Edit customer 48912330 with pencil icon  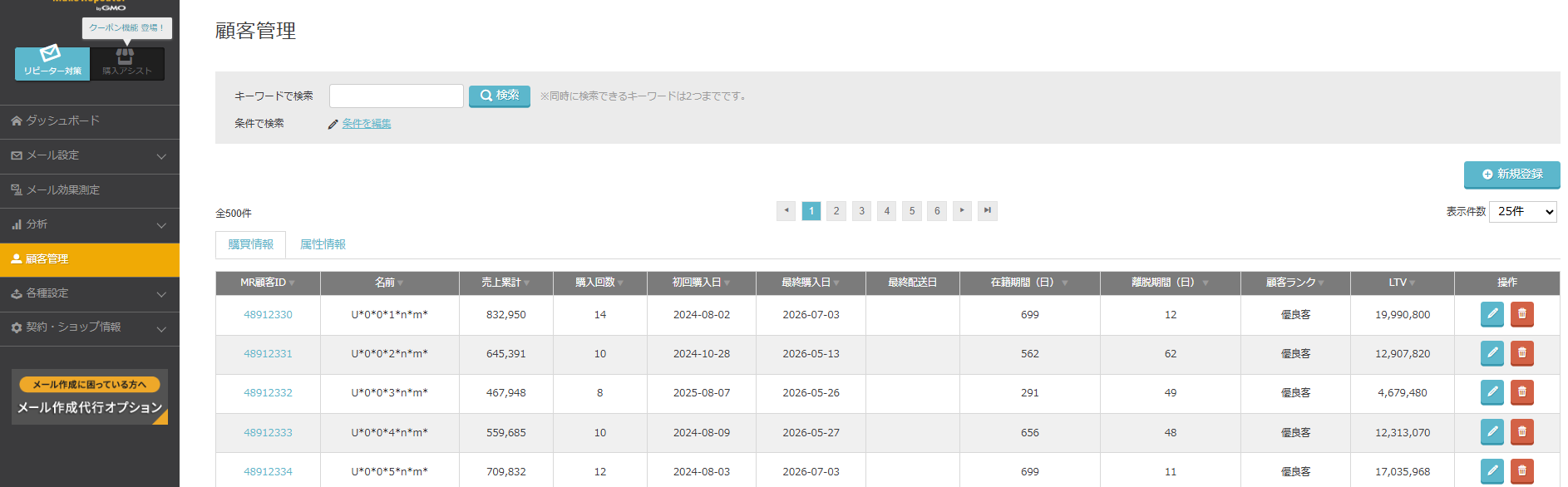[x=1492, y=314]
